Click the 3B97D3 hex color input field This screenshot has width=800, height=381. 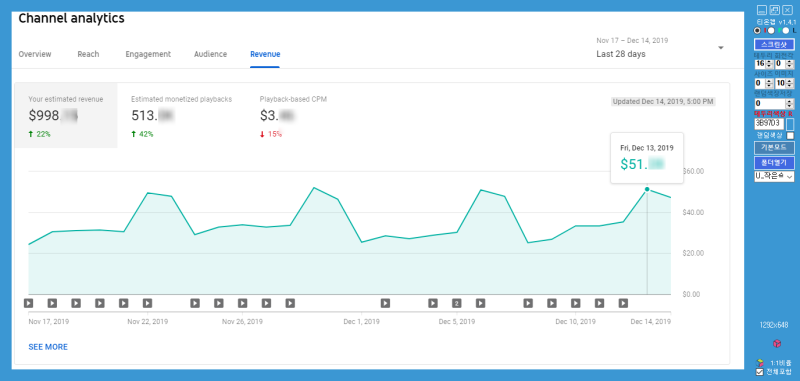[769, 123]
